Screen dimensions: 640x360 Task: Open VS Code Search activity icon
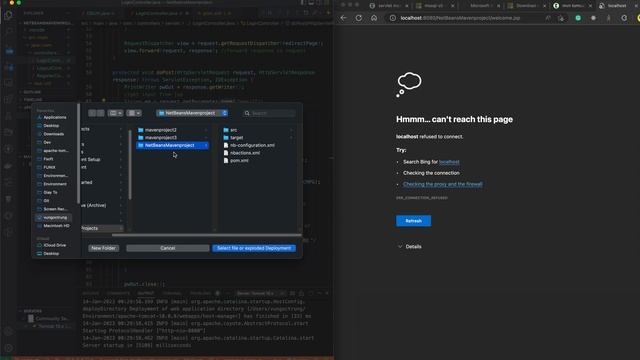pos(9,32)
